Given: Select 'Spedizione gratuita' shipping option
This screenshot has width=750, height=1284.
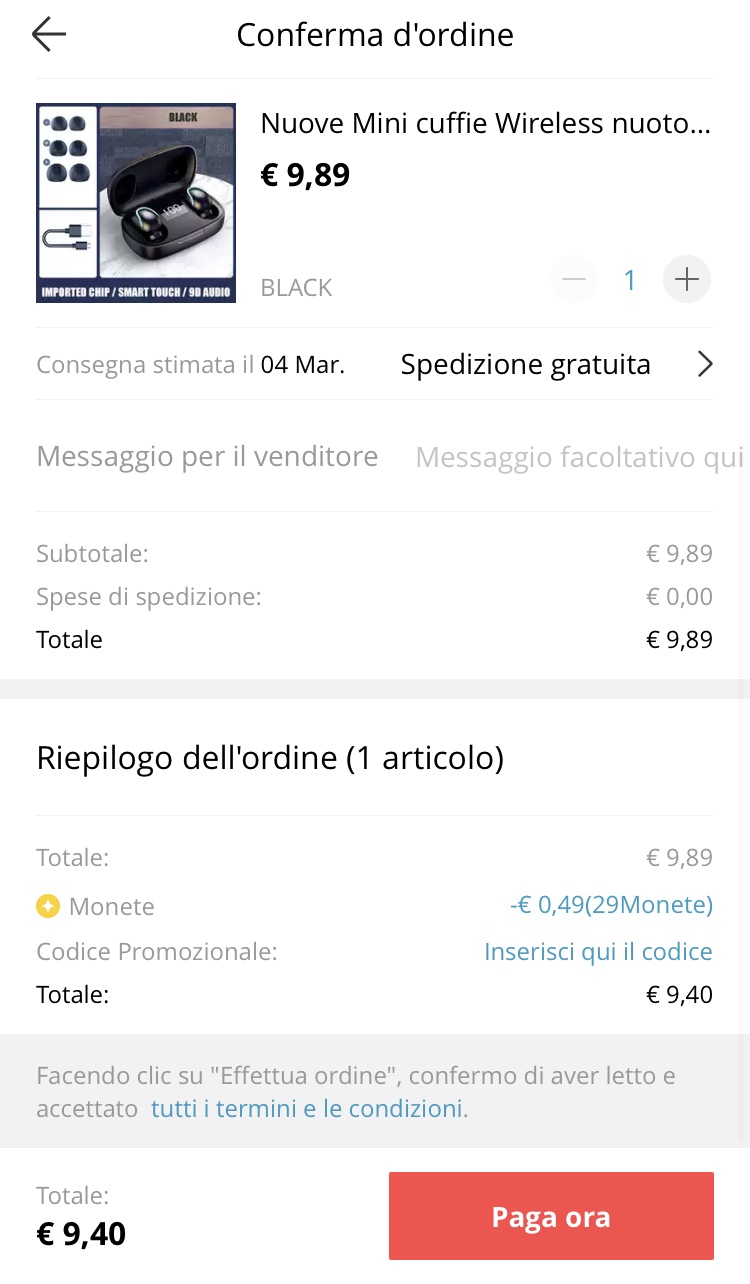Looking at the screenshot, I should (x=525, y=365).
